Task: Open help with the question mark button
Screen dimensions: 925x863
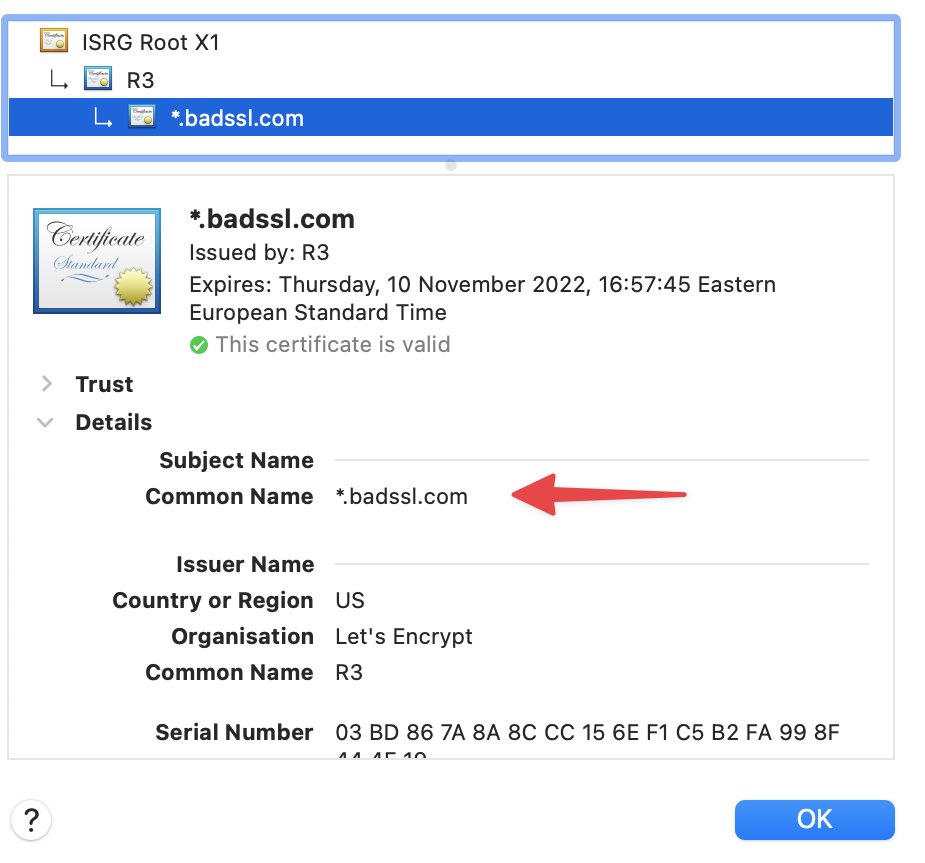Action: [31, 819]
